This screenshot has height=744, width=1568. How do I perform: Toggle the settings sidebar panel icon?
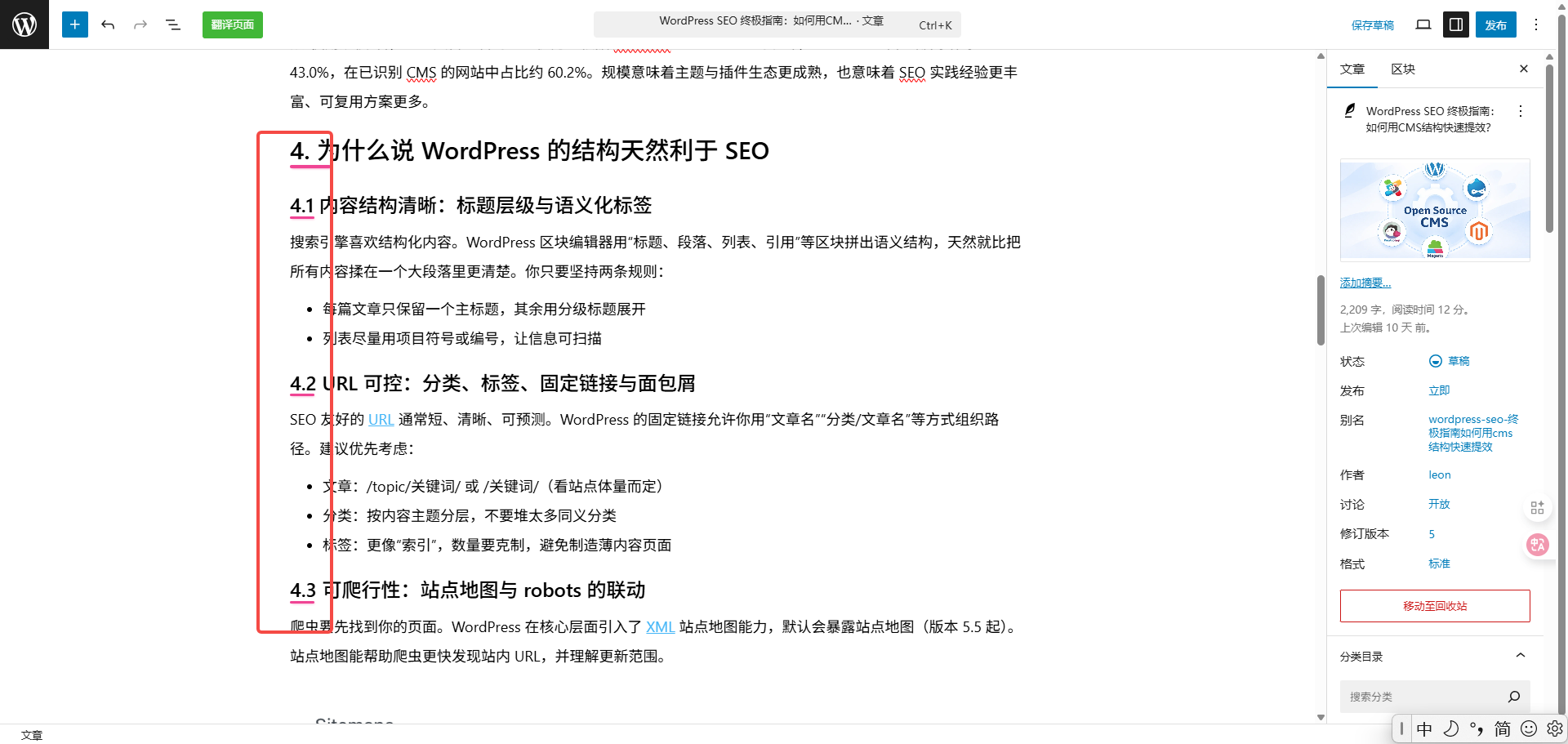coord(1454,25)
